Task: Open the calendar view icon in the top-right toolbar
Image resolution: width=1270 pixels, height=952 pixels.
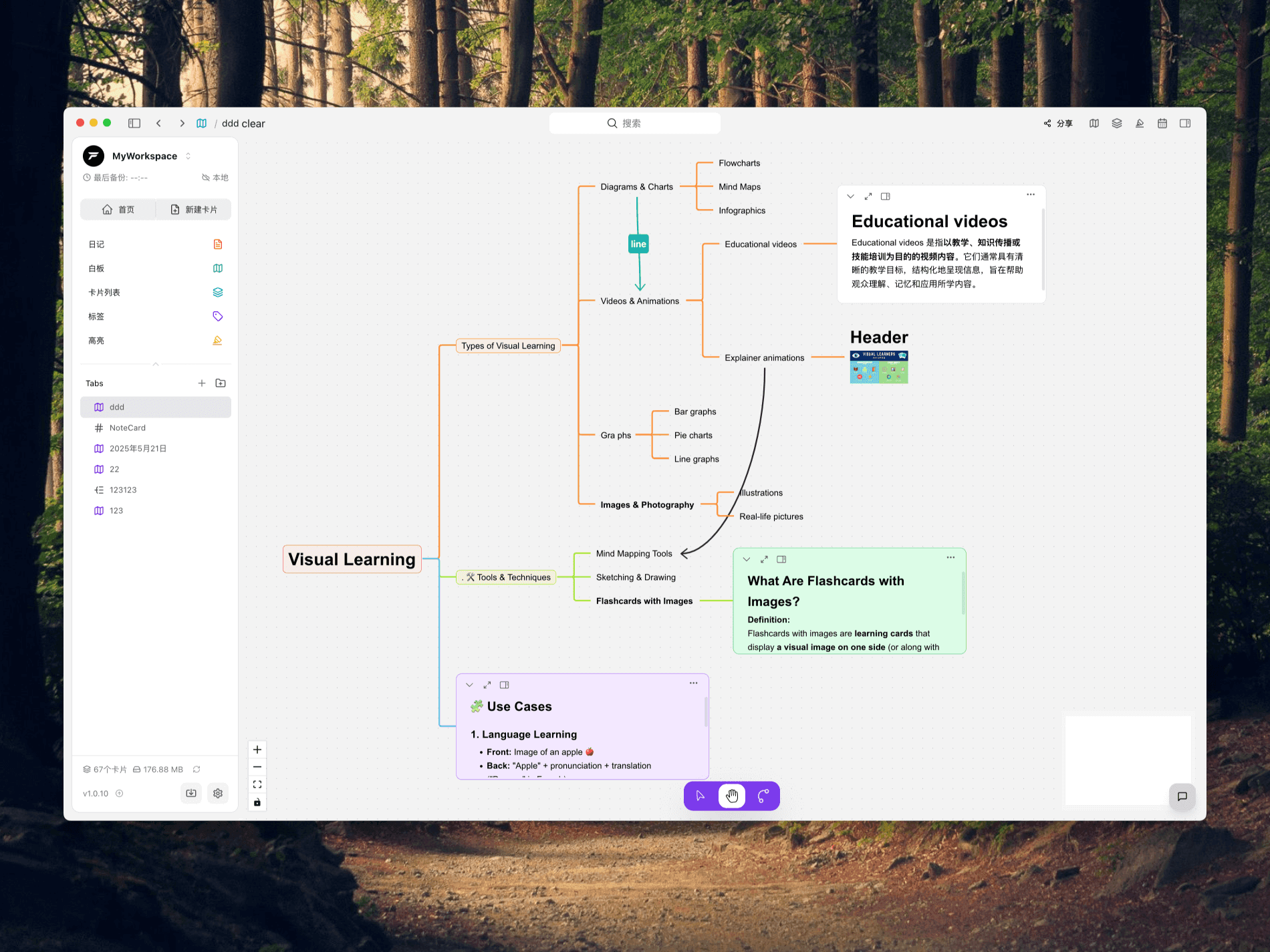Action: (x=1162, y=123)
